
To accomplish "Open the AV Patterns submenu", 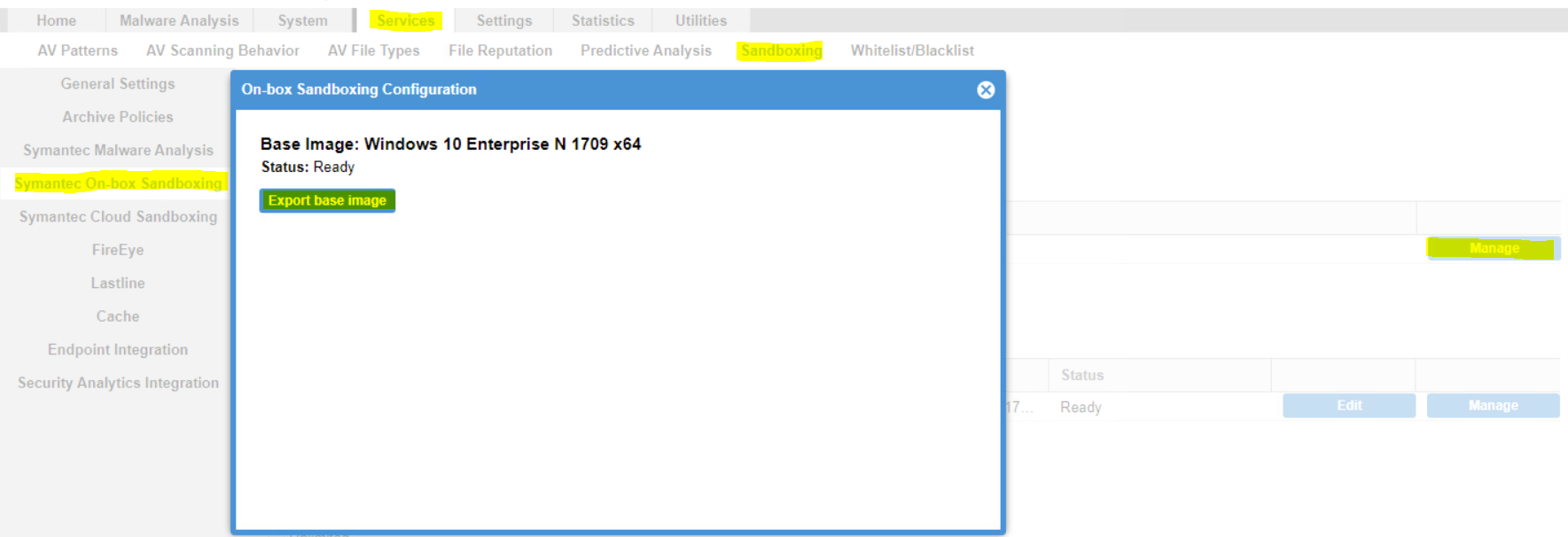I will pyautogui.click(x=78, y=51).
